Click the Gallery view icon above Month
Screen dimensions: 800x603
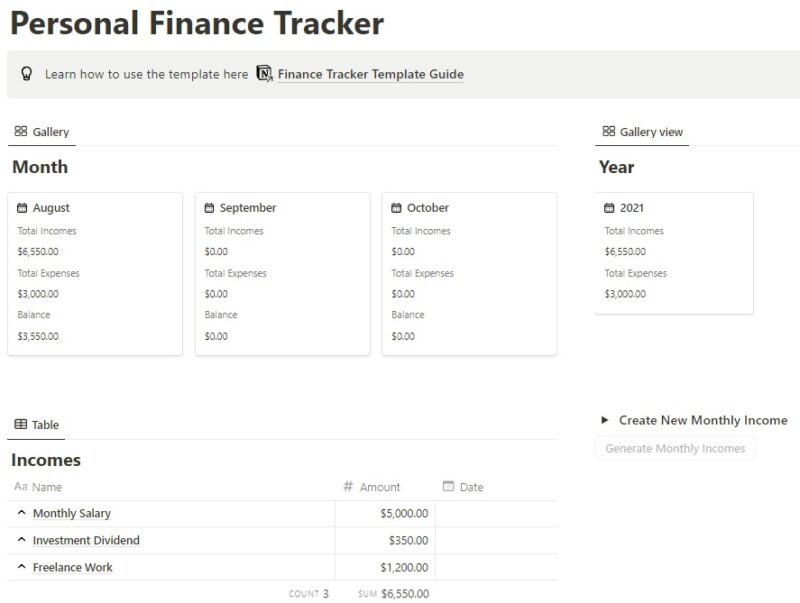click(x=21, y=130)
